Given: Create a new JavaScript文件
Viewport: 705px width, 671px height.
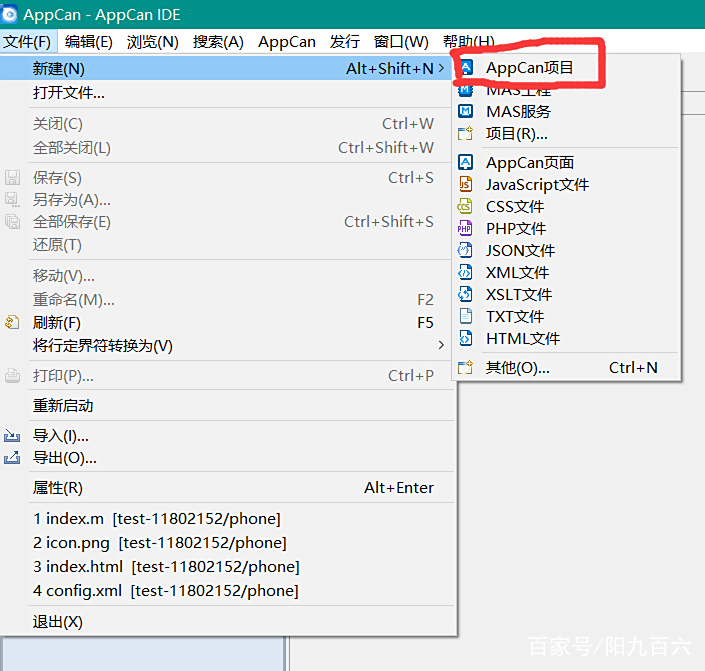Looking at the screenshot, I should point(567,184).
